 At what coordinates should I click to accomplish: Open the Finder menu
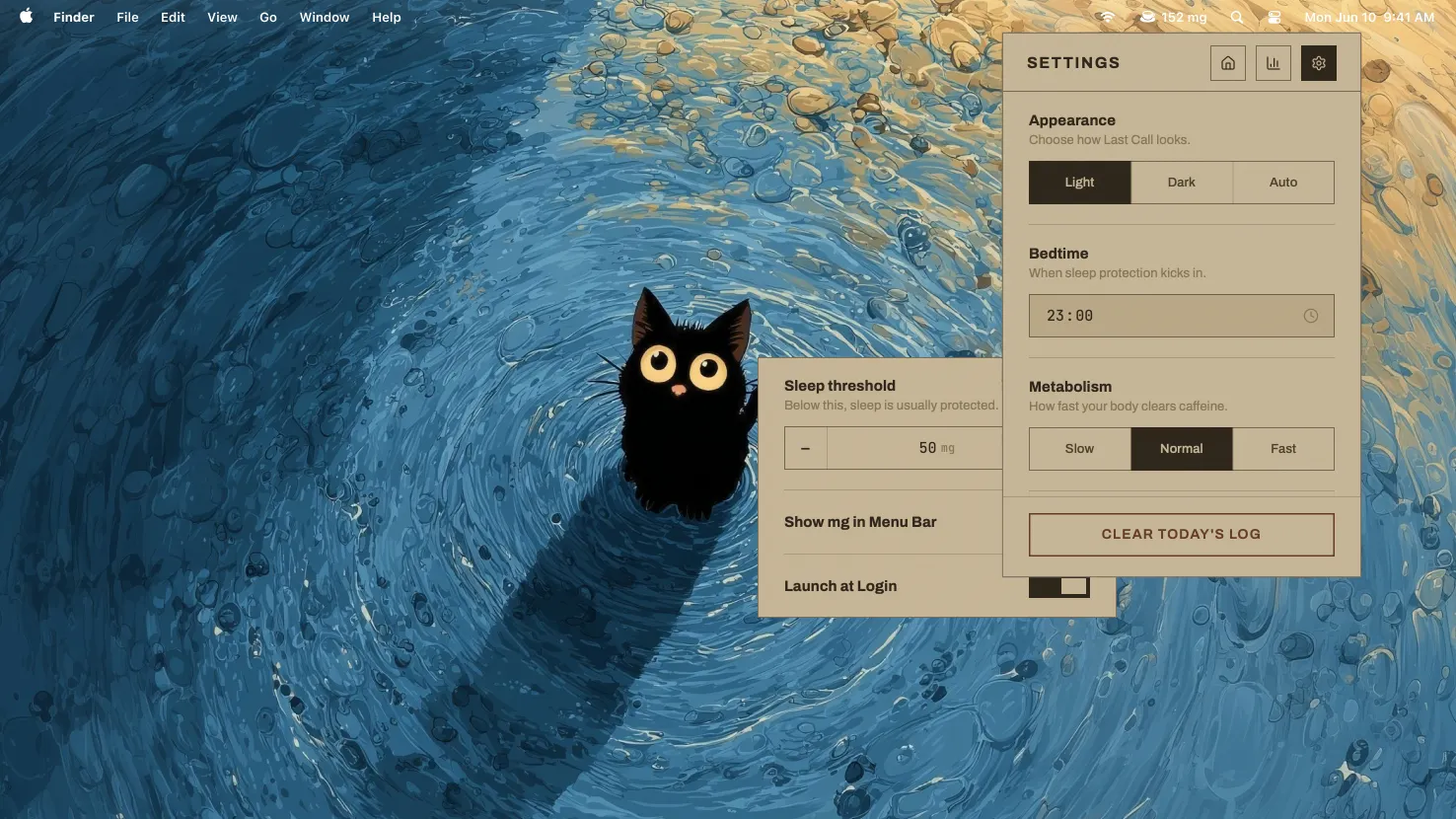(x=74, y=17)
